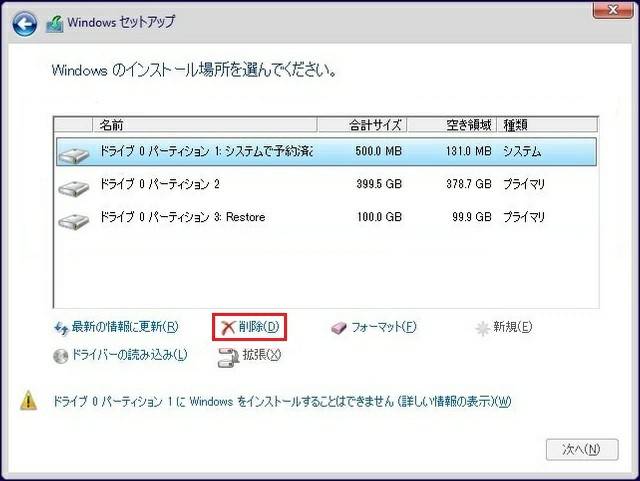640x481 pixels.
Task: Click the Format eraser icon
Action: pos(338,327)
